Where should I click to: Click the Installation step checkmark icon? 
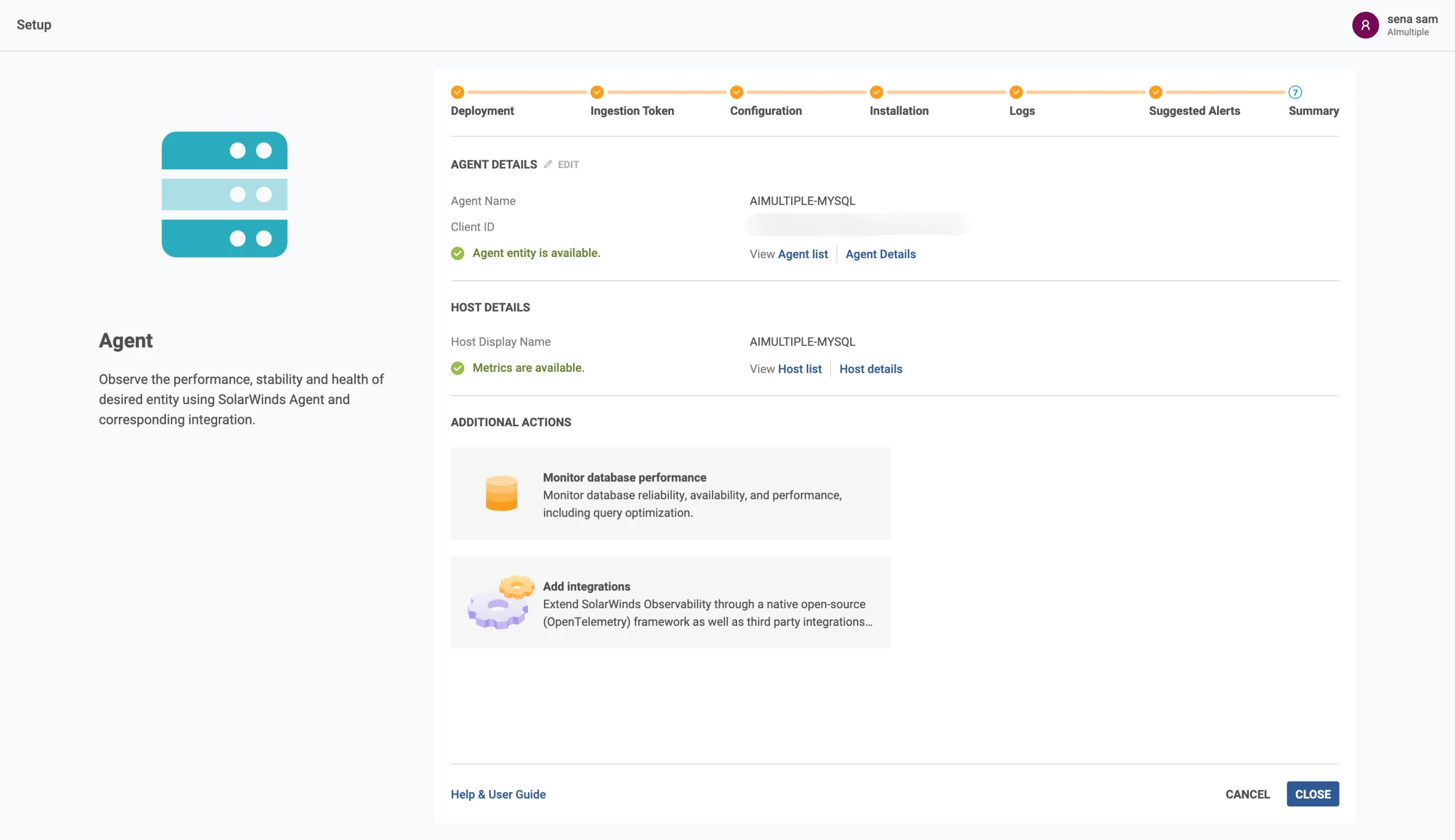(876, 92)
